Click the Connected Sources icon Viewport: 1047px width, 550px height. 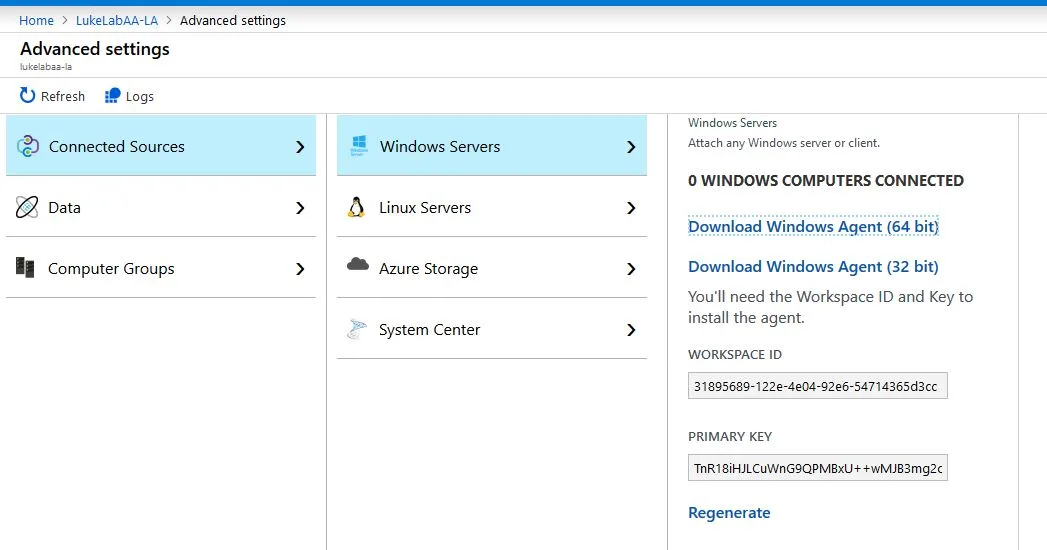point(27,146)
